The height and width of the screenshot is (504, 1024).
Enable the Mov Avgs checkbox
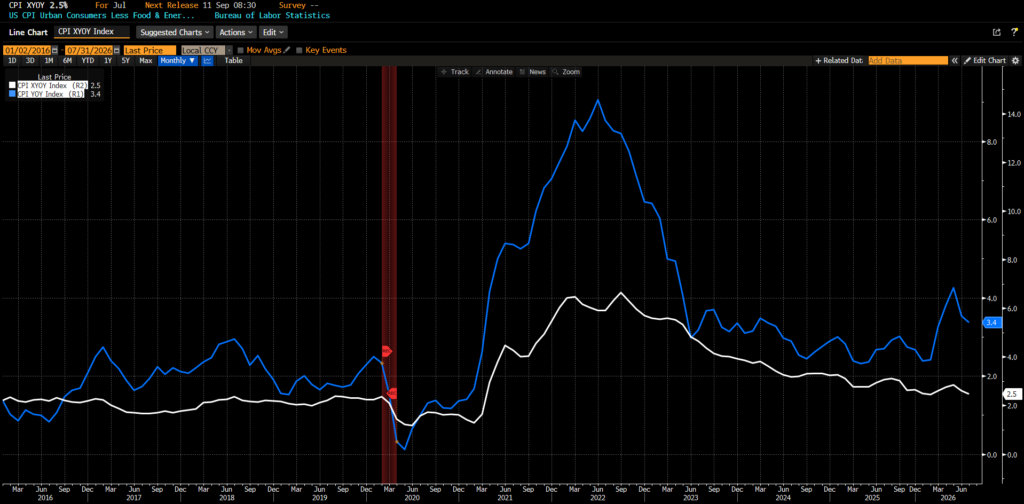pyautogui.click(x=241, y=50)
